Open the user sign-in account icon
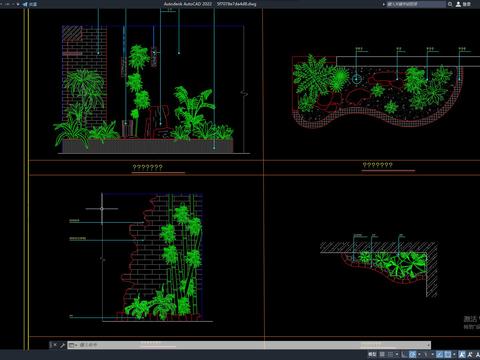The height and width of the screenshot is (360, 480). [x=458, y=4]
